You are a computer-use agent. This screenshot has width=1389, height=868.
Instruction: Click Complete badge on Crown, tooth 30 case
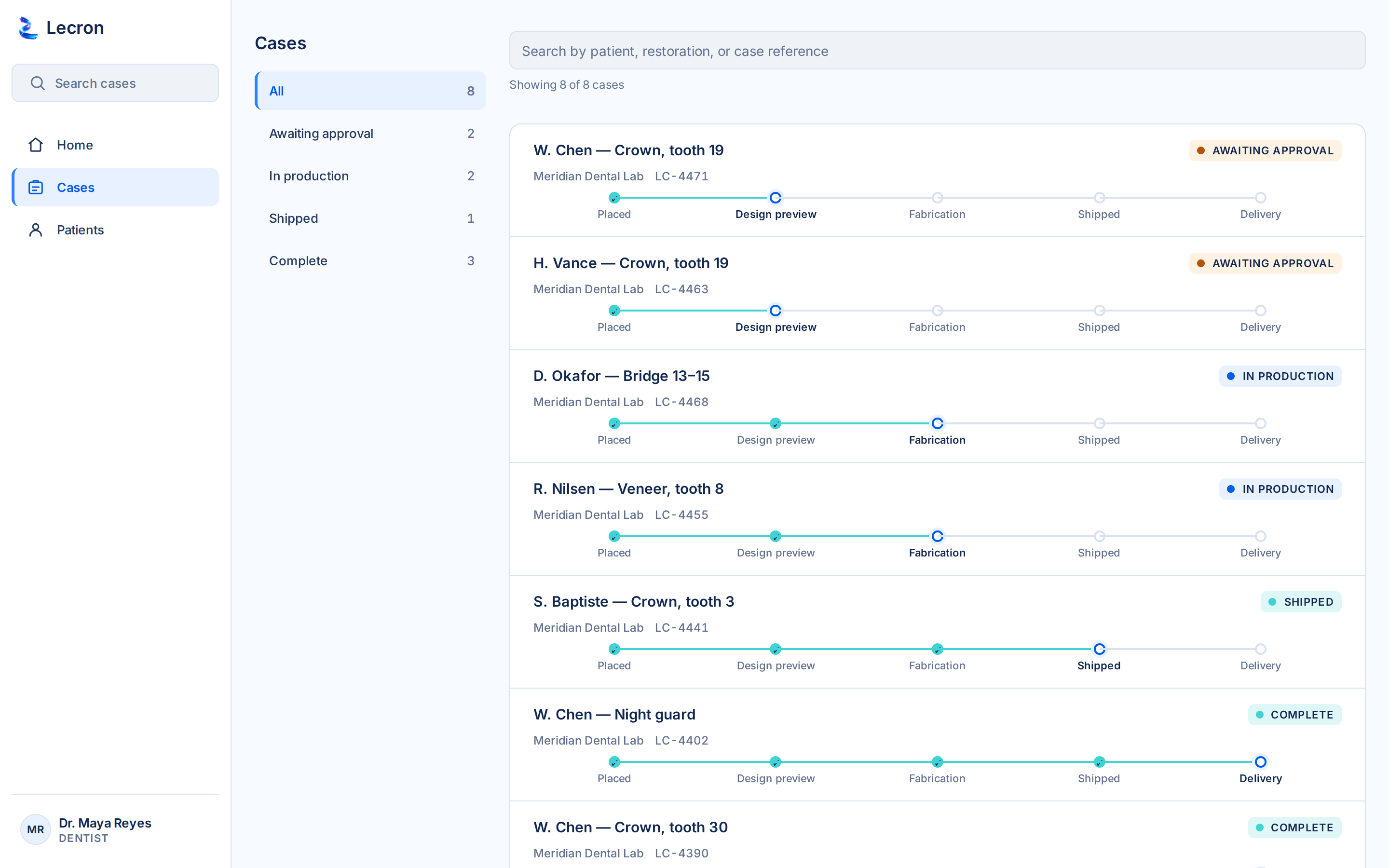(x=1294, y=827)
